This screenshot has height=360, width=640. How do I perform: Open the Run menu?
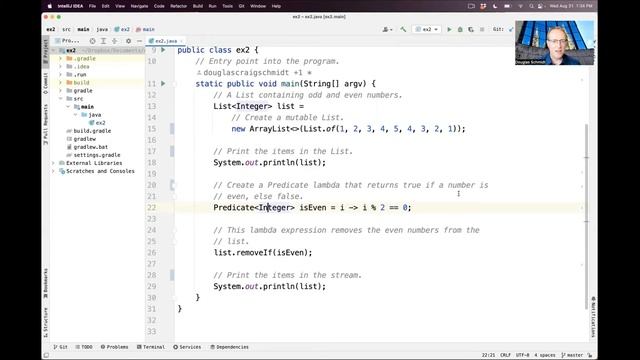coord(212,6)
